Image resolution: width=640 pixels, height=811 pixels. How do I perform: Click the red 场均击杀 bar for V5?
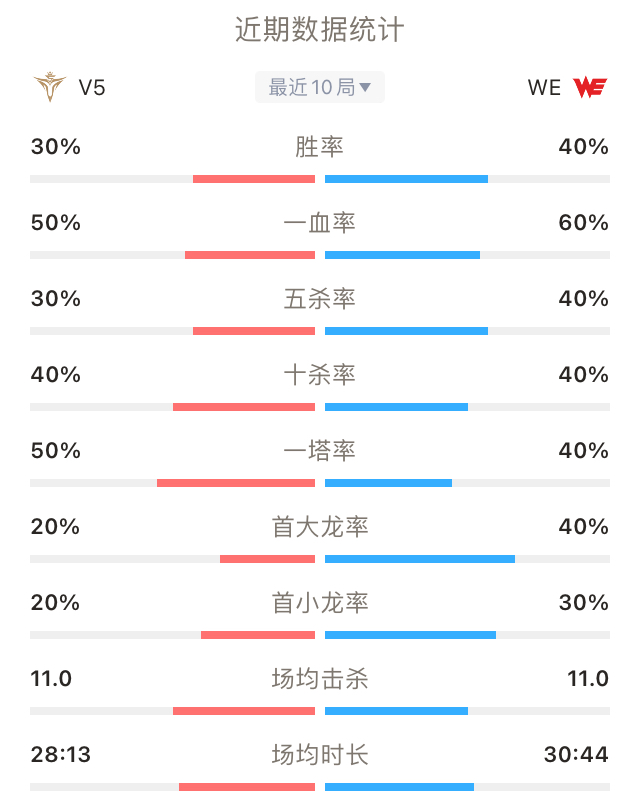click(244, 711)
